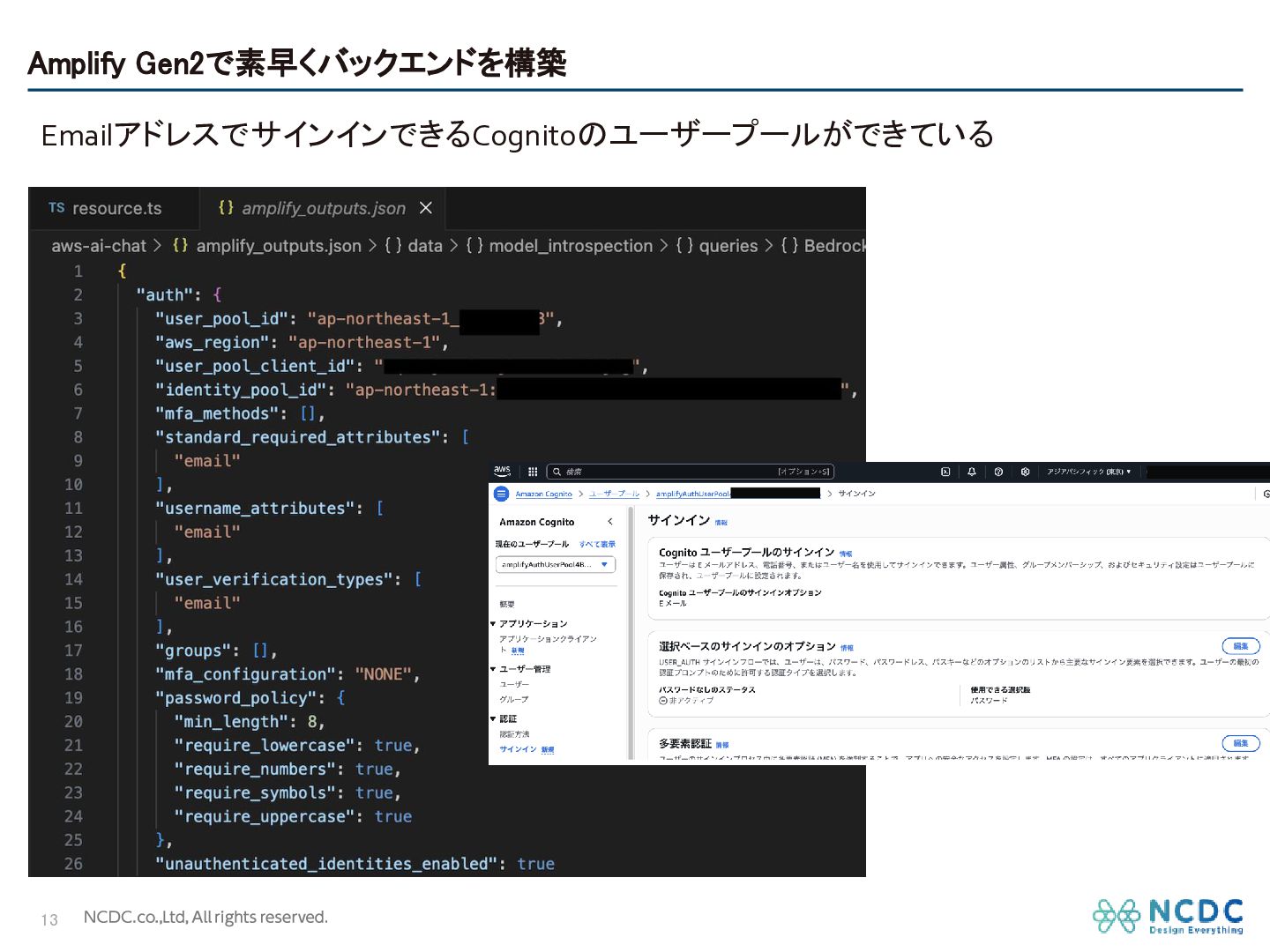The width and height of the screenshot is (1270, 952).
Task: Click the AWS search magnifier icon
Action: pyautogui.click(x=557, y=472)
